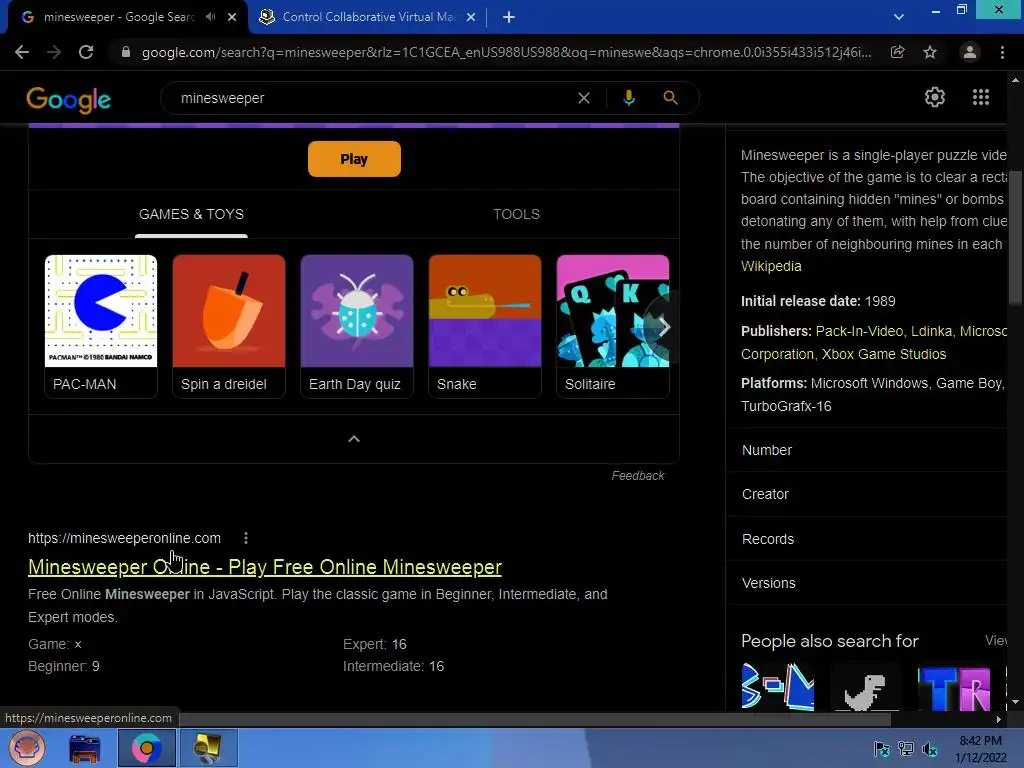Open the Snake game card
Viewport: 1024px width, 768px height.
click(485, 326)
